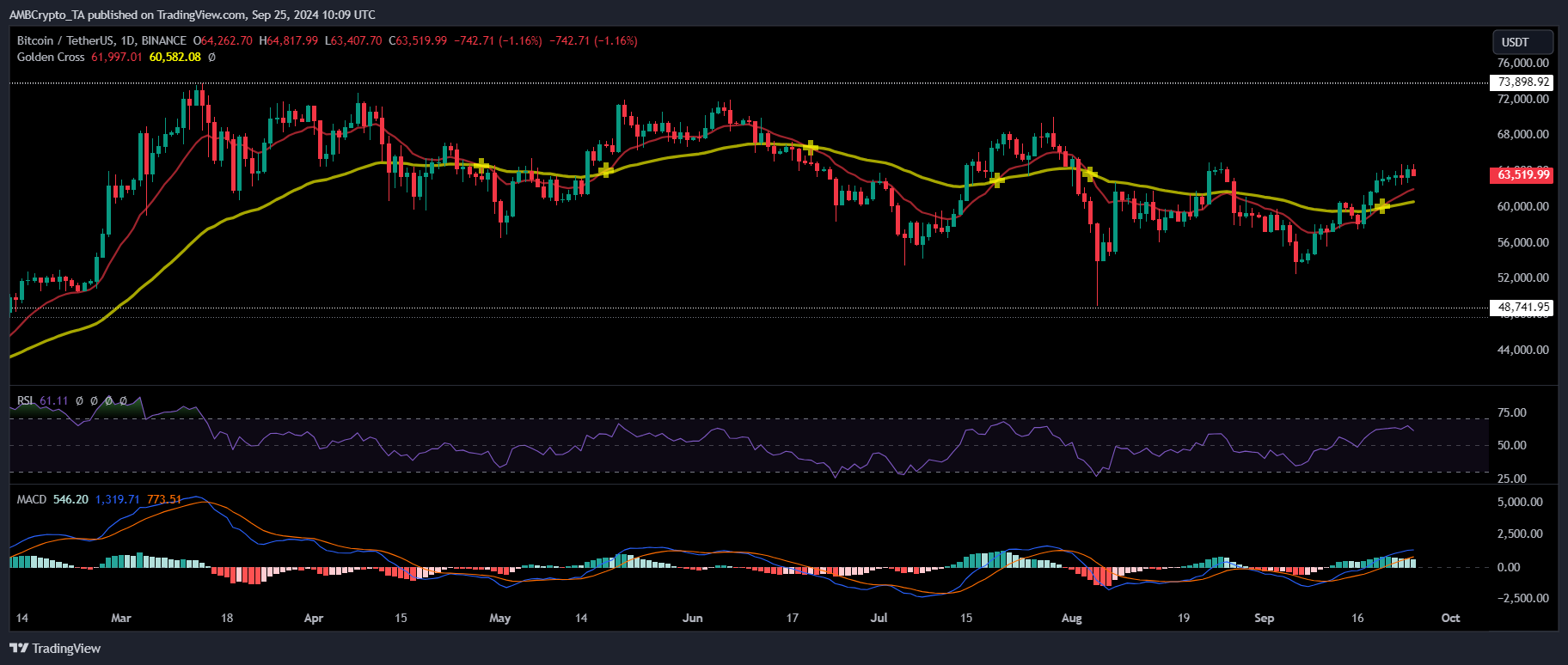
Task: Click the 68,000.00 price axis label
Action: (1522, 134)
